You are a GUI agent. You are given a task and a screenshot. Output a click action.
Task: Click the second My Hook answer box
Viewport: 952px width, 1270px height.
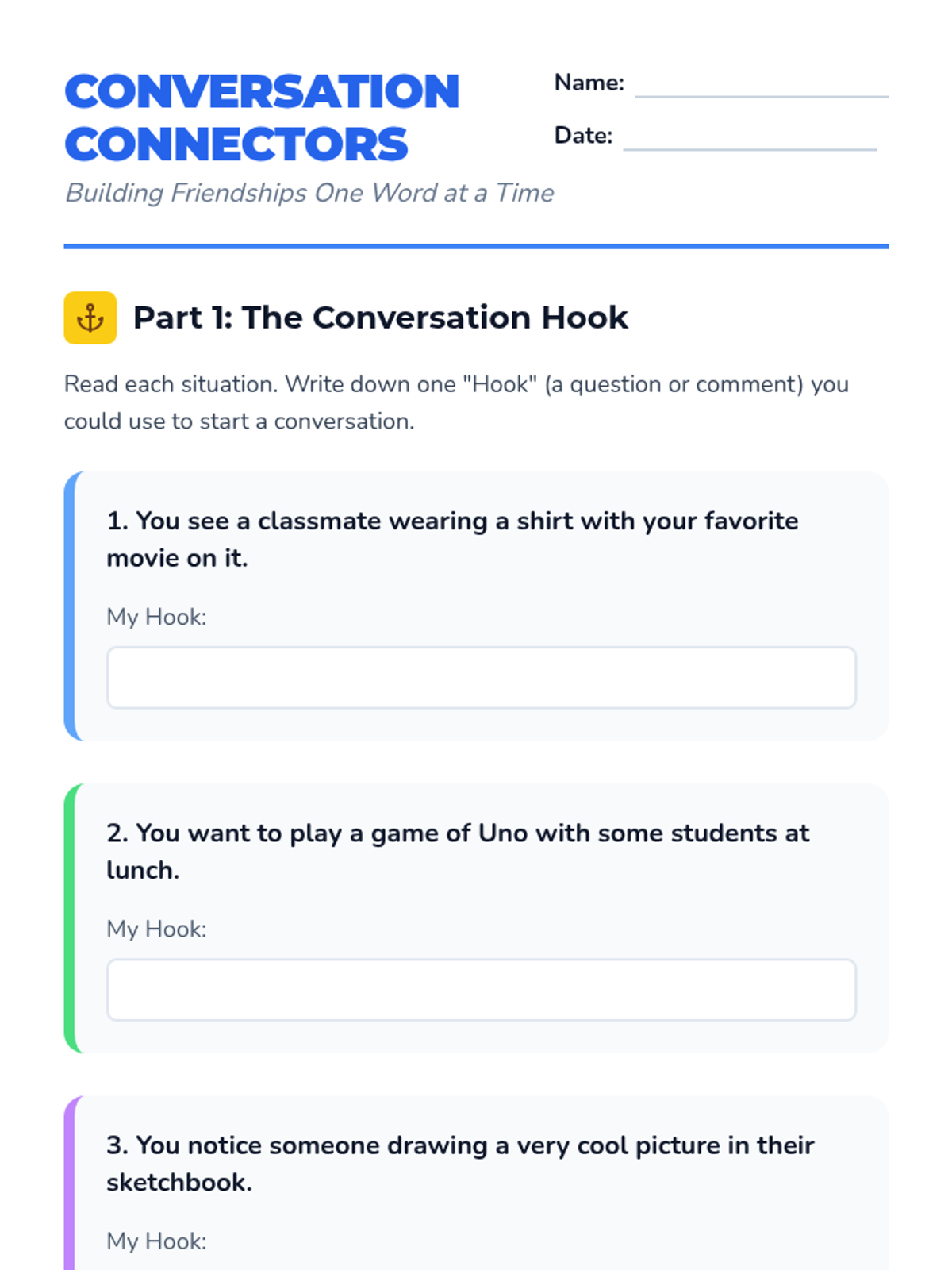click(x=481, y=989)
